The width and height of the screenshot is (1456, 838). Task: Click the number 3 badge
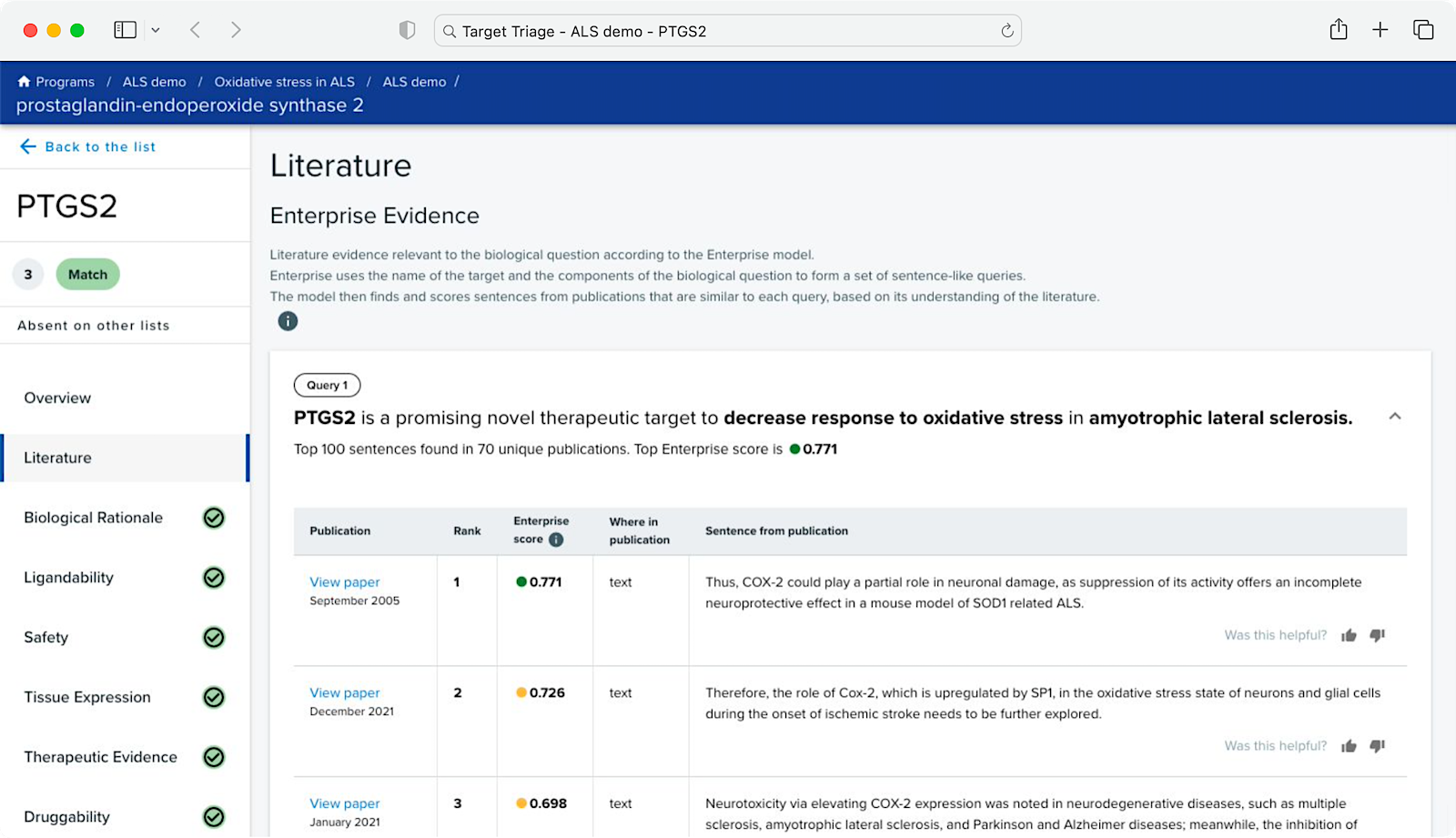click(x=28, y=274)
